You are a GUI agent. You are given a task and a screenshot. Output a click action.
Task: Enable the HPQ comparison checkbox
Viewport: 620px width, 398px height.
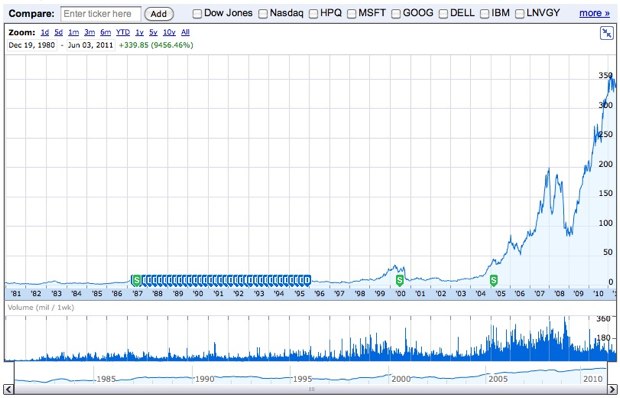[313, 14]
